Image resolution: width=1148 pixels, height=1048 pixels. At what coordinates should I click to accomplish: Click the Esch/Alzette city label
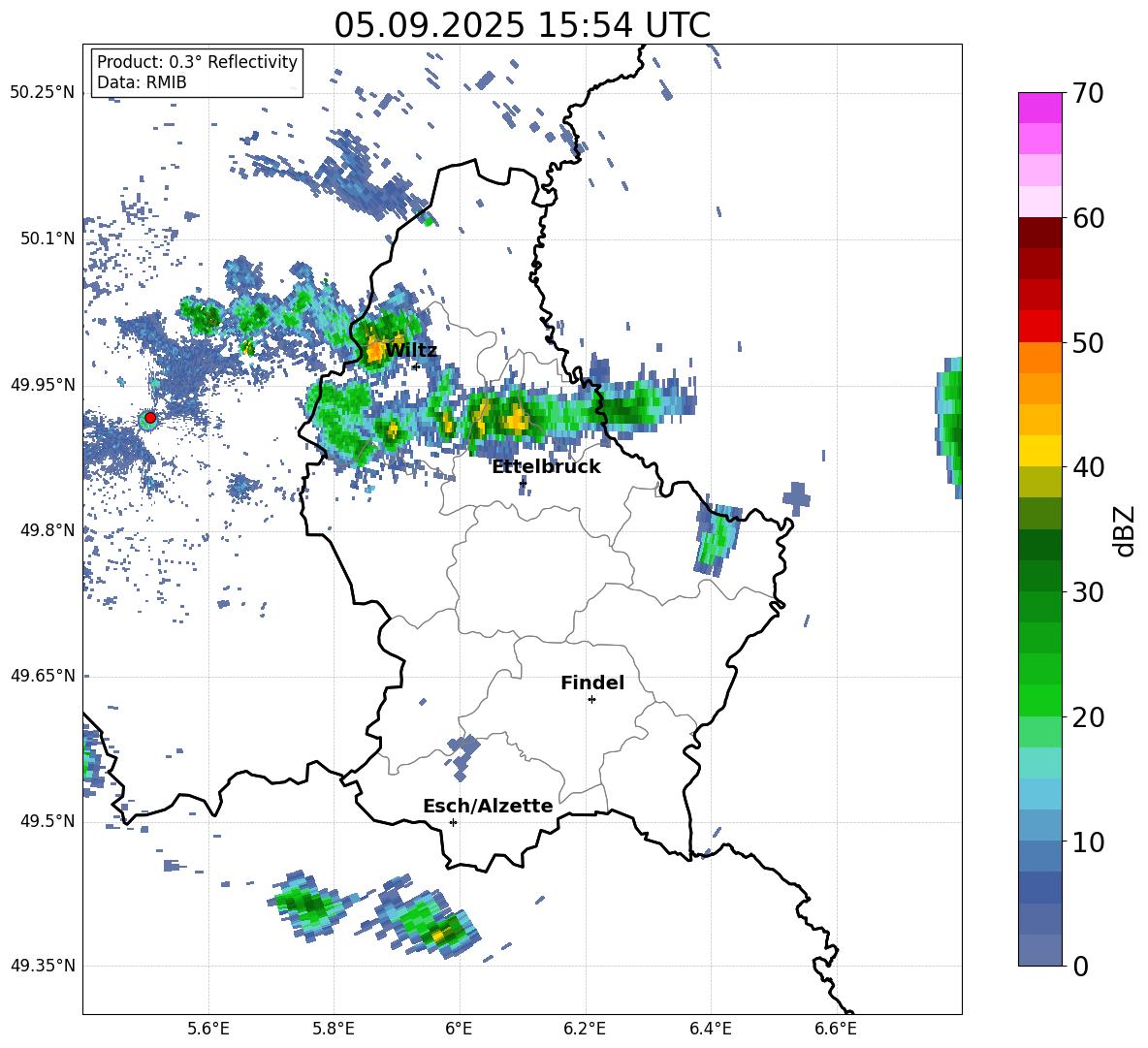[488, 806]
